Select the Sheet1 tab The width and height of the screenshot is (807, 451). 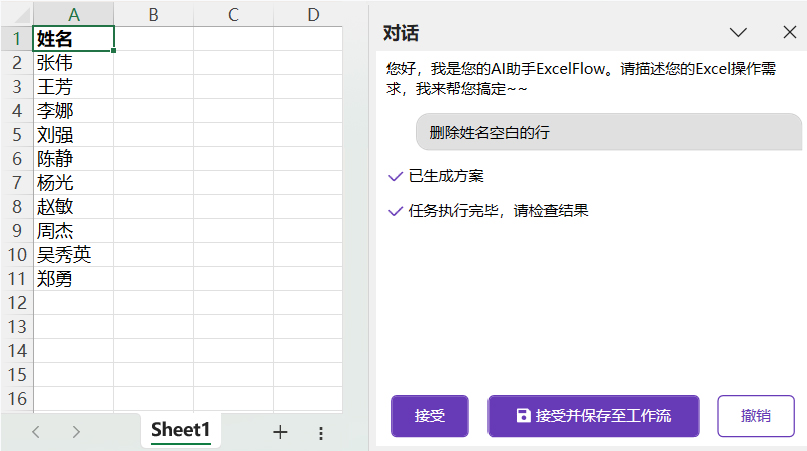[181, 430]
